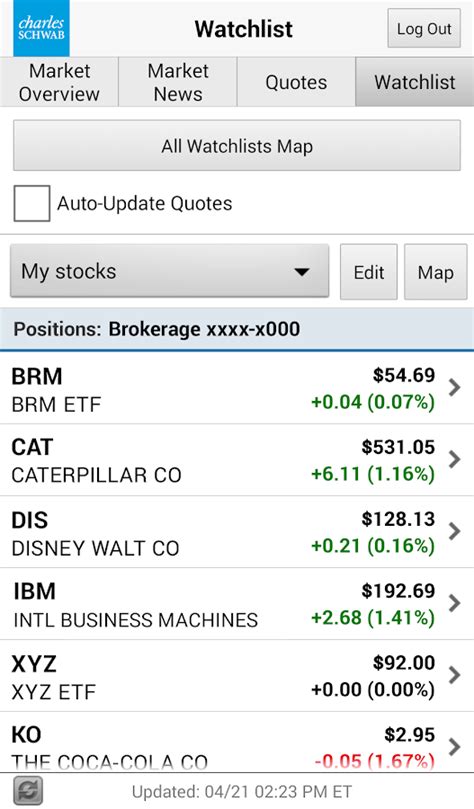
Task: Go to the Quotes tab
Action: tap(296, 82)
